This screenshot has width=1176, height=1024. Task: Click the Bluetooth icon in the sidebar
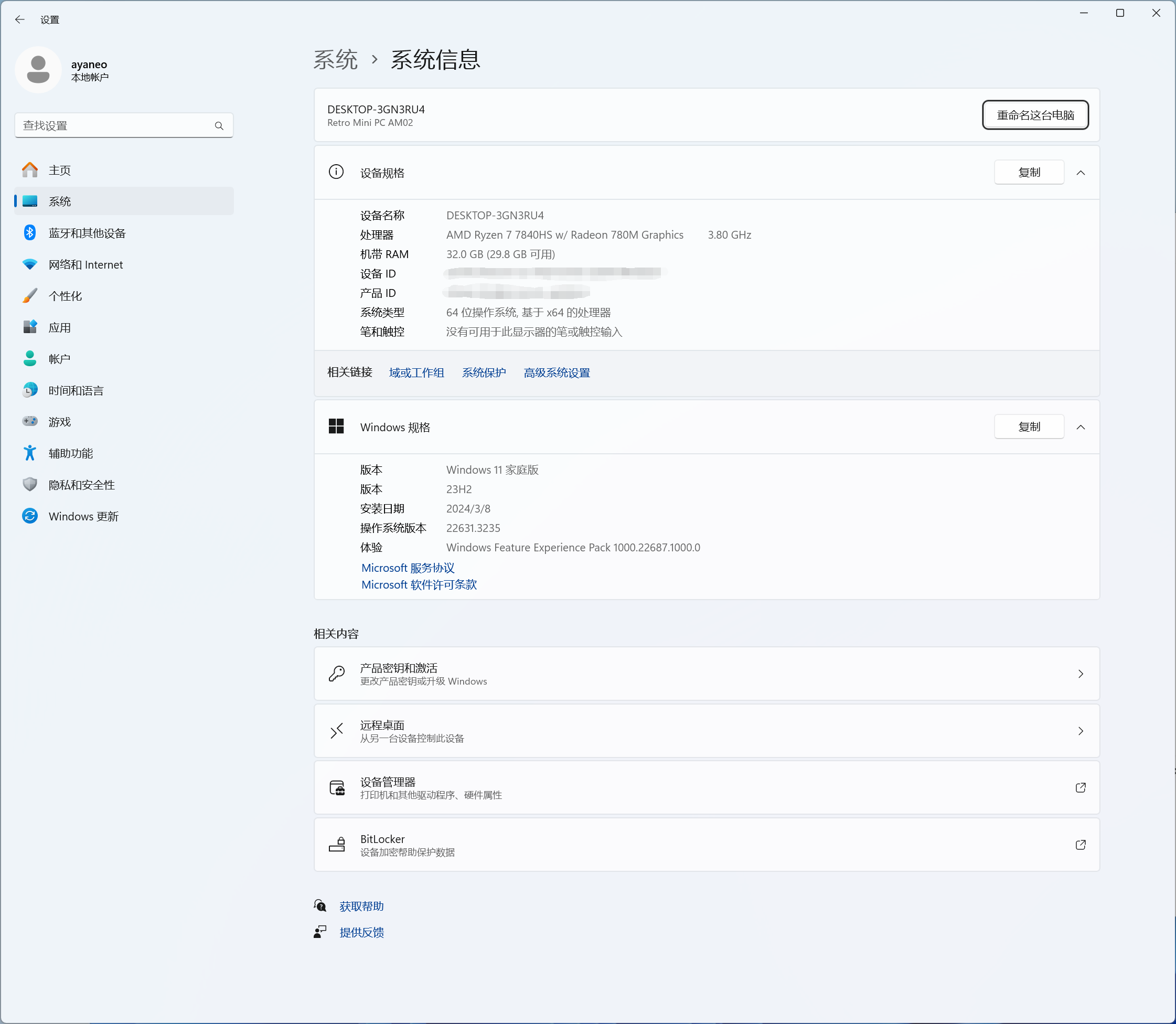[x=30, y=232]
